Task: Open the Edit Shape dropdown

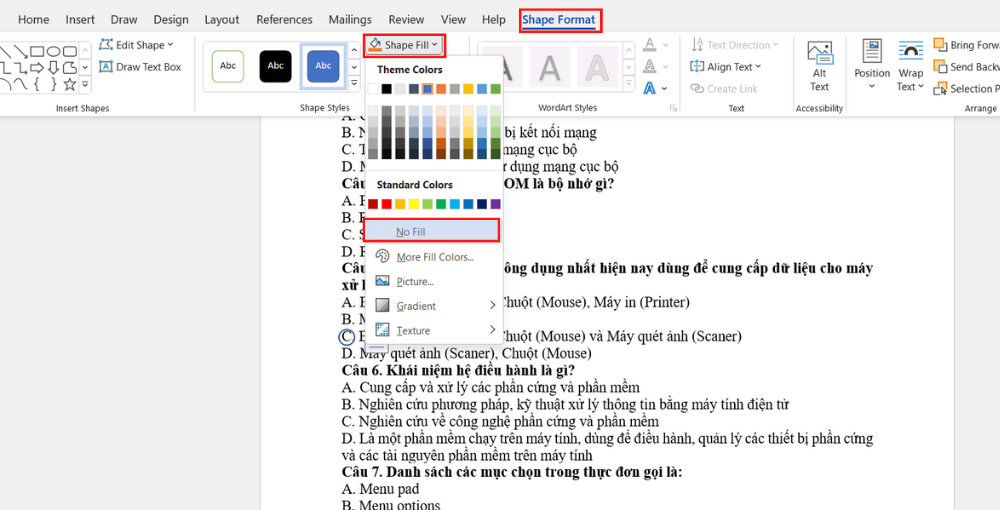Action: tap(136, 45)
